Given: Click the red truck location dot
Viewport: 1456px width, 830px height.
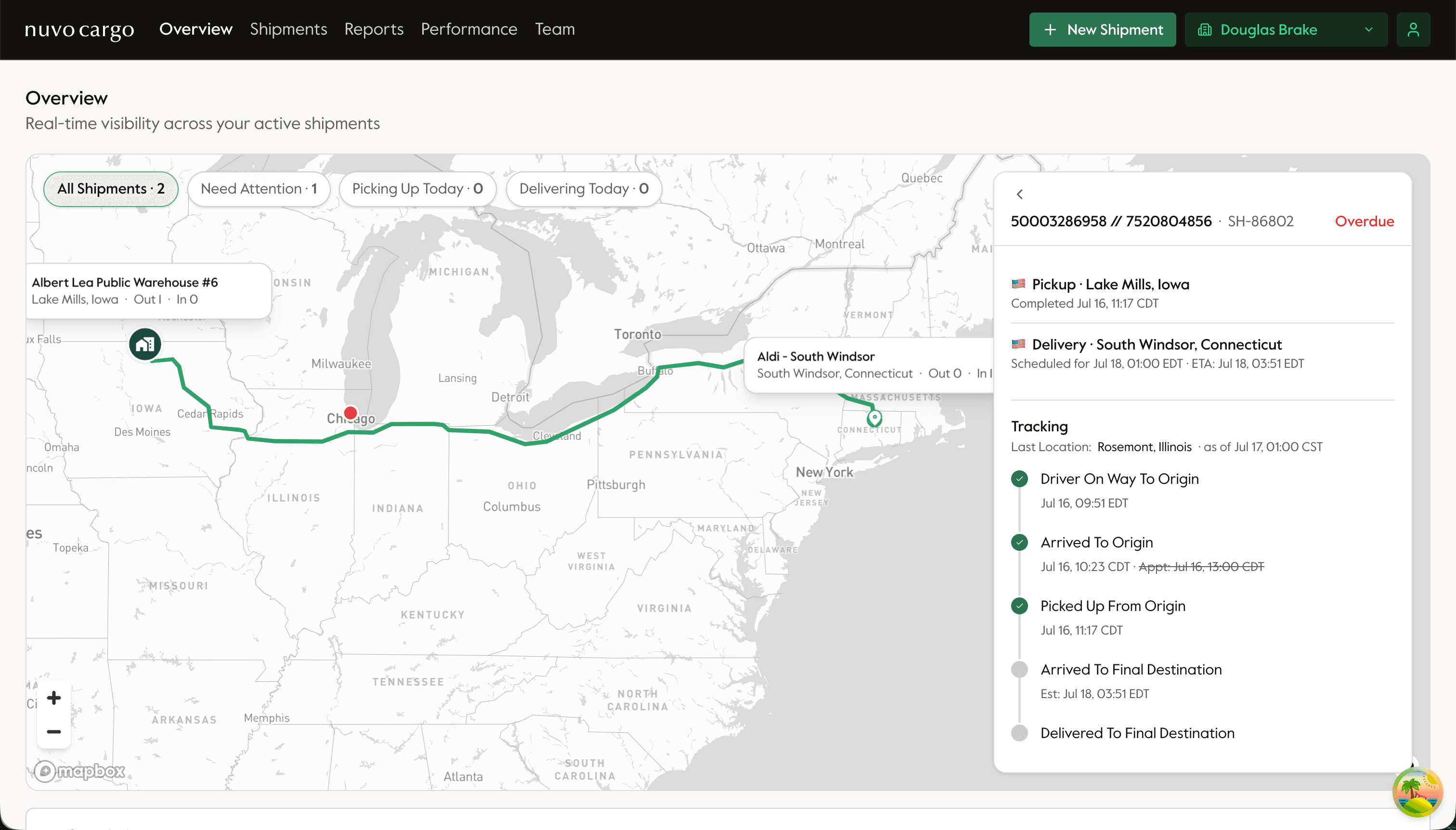Looking at the screenshot, I should 351,413.
